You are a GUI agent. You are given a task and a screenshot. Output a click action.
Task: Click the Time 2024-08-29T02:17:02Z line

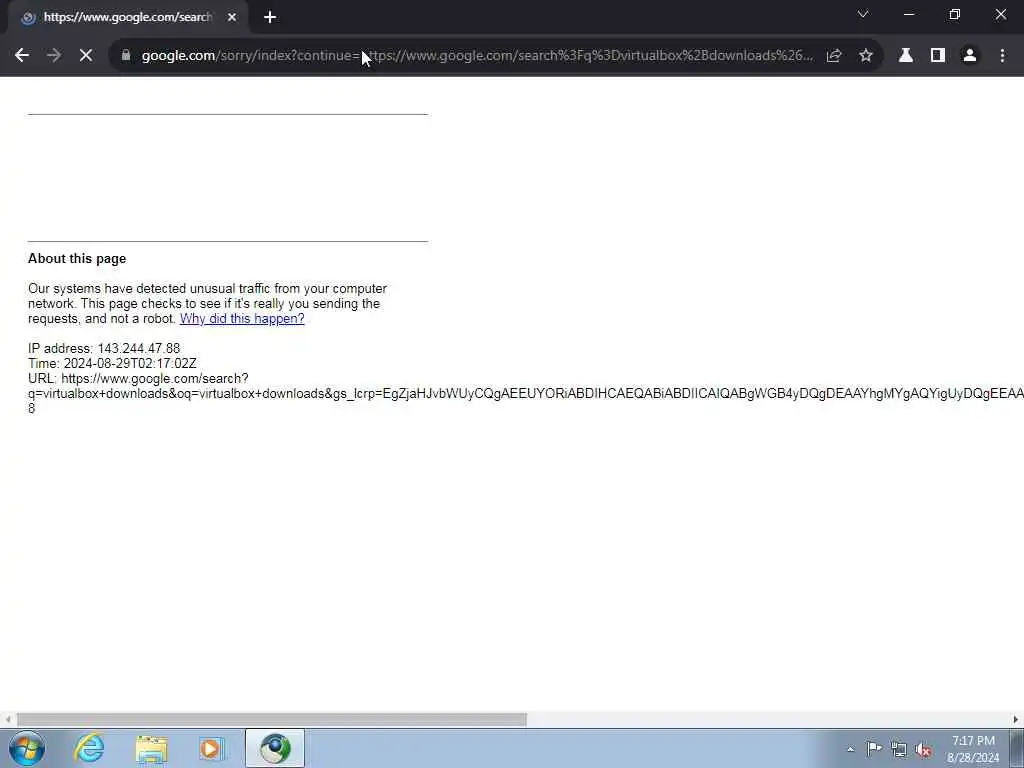[112, 363]
